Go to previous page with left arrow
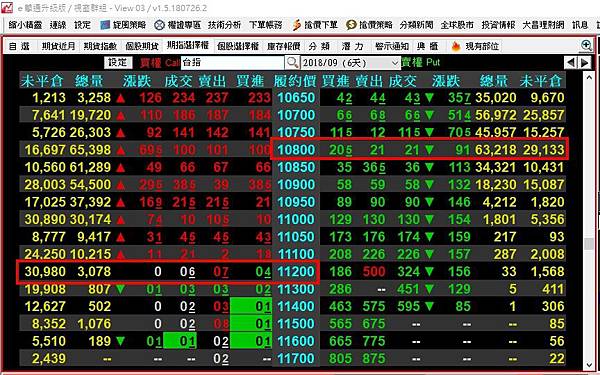Image resolution: width=600 pixels, height=375 pixels. 571,62
